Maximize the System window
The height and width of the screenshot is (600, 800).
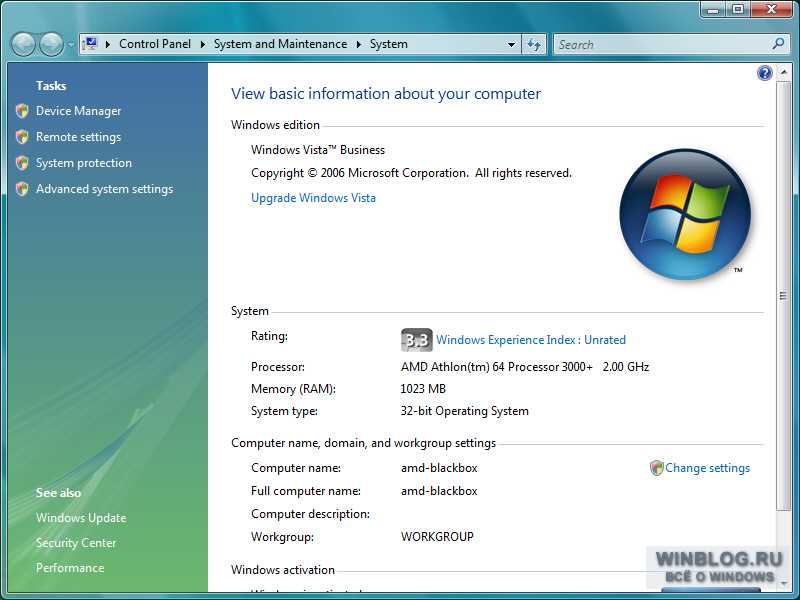(x=738, y=9)
